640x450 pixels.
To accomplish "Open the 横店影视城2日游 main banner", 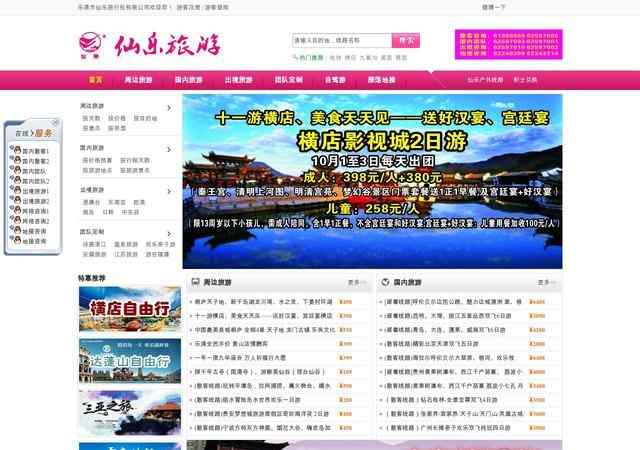I will click(x=372, y=181).
